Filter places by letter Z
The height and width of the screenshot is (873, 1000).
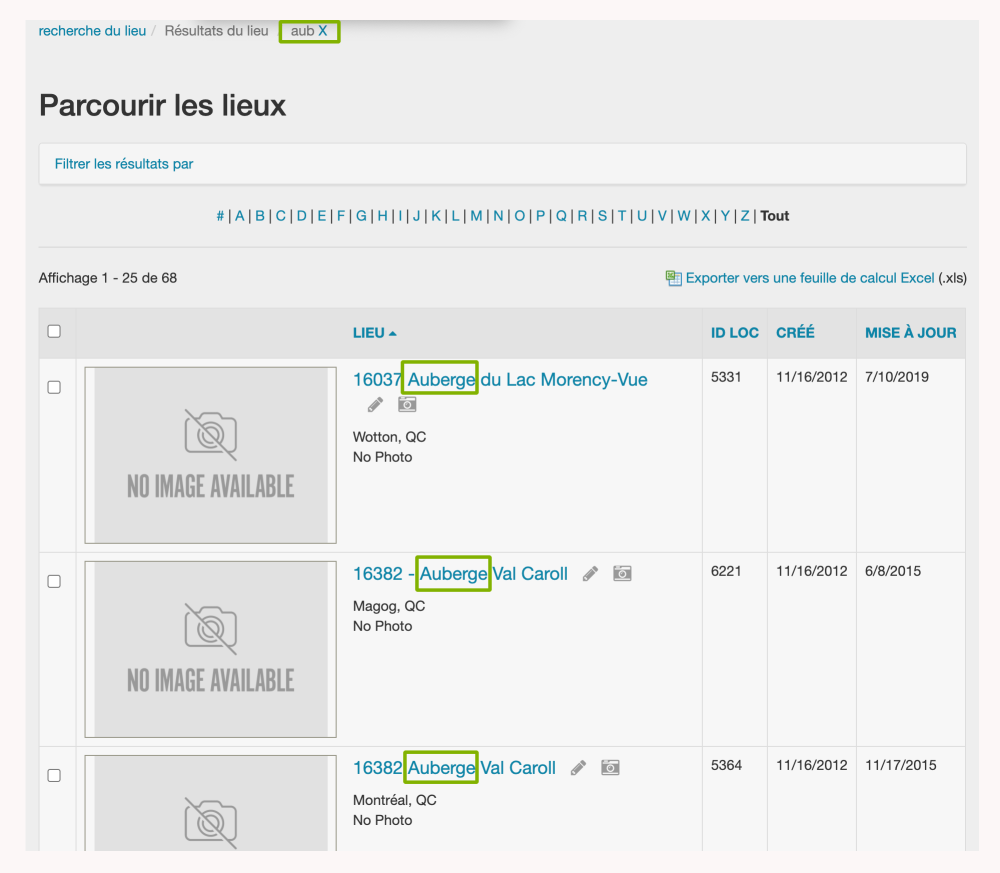coord(745,216)
